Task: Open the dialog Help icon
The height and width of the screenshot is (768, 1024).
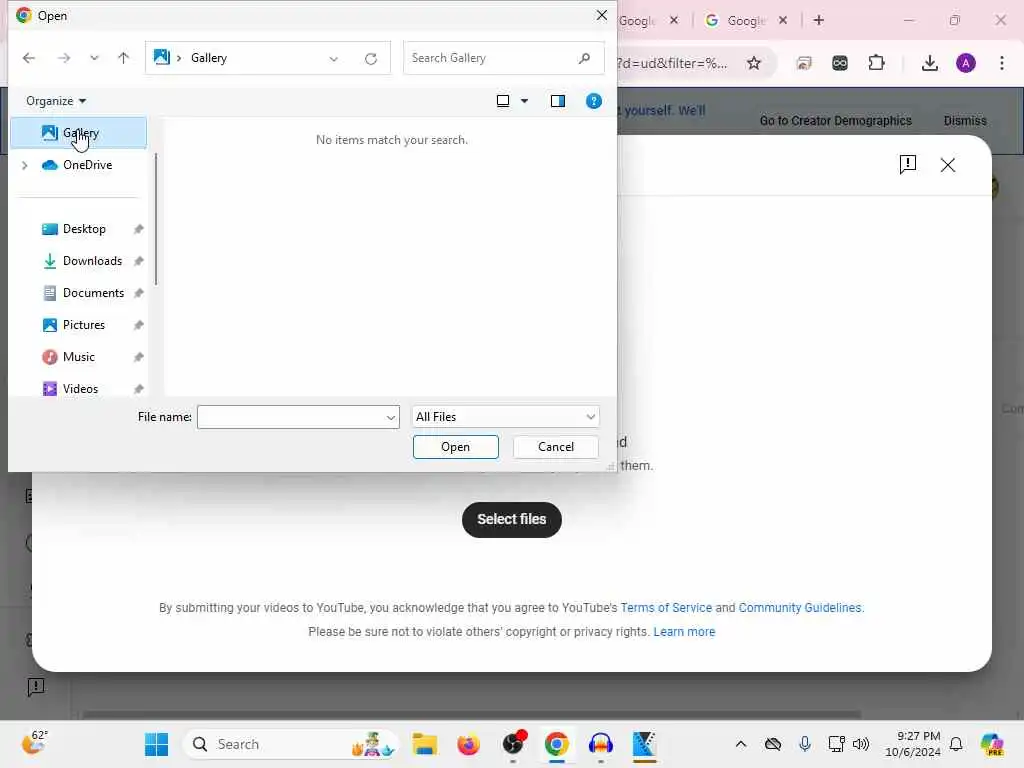Action: tap(594, 101)
